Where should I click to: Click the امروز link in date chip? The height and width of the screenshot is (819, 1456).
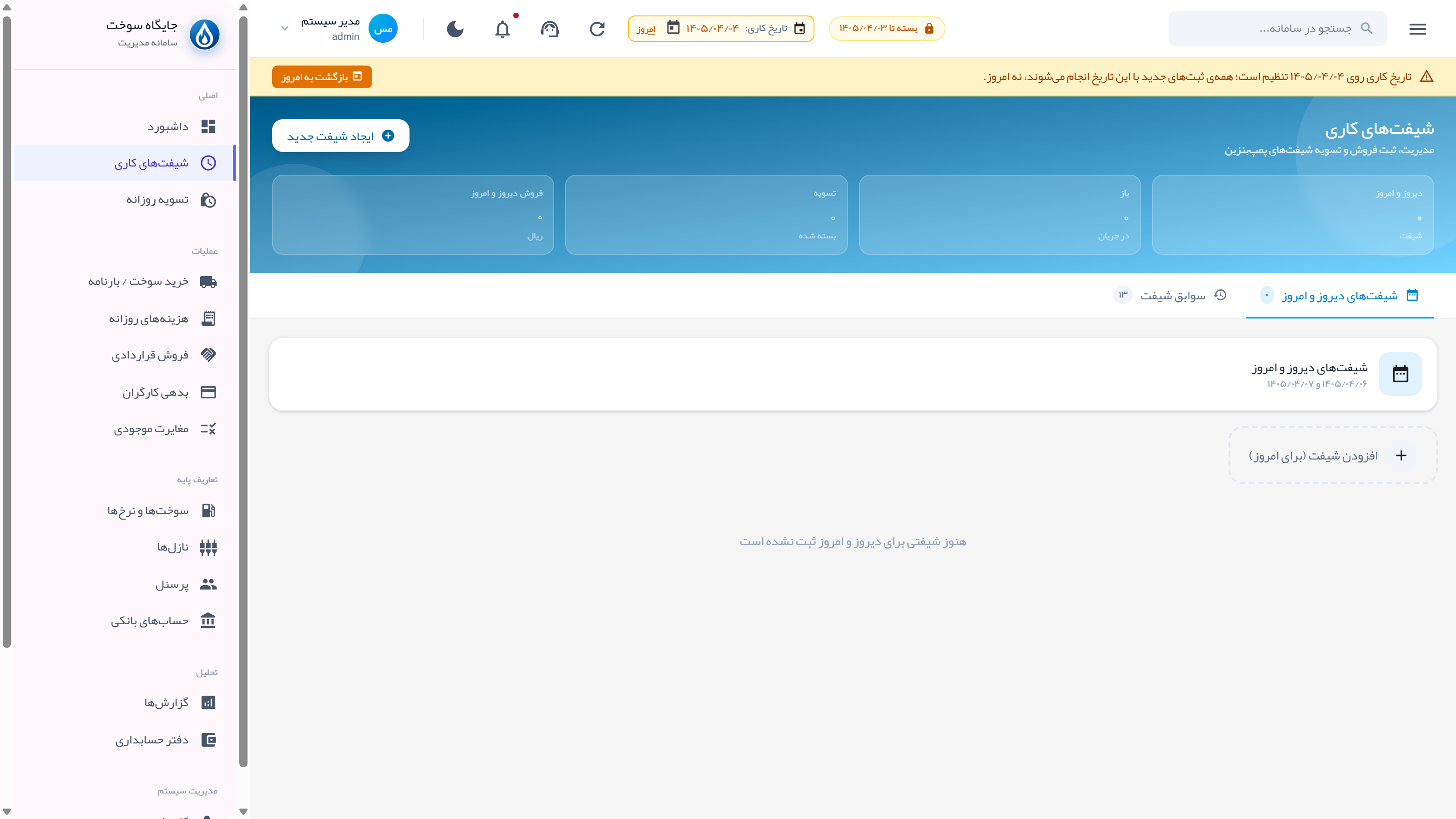(x=646, y=29)
